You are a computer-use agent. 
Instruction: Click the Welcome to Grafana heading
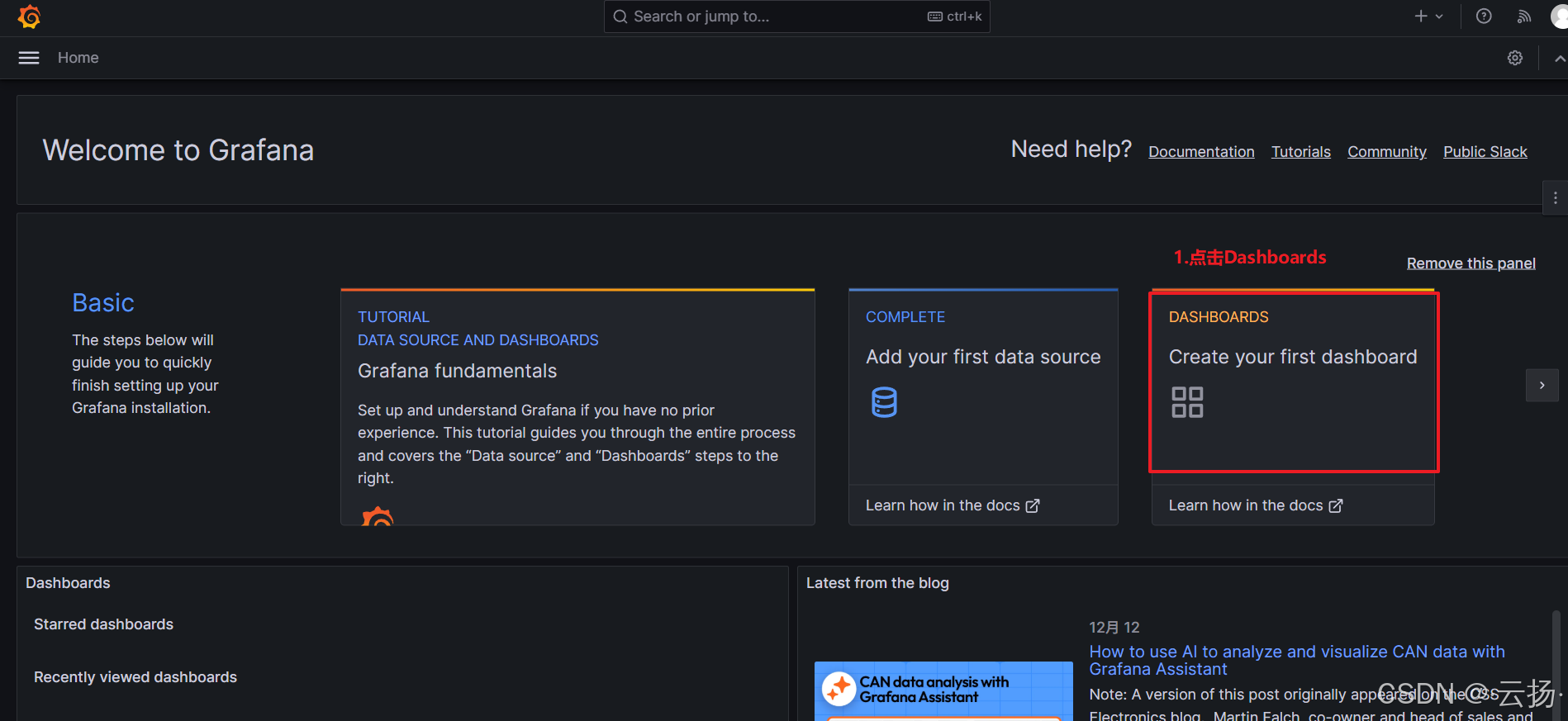pyautogui.click(x=178, y=150)
